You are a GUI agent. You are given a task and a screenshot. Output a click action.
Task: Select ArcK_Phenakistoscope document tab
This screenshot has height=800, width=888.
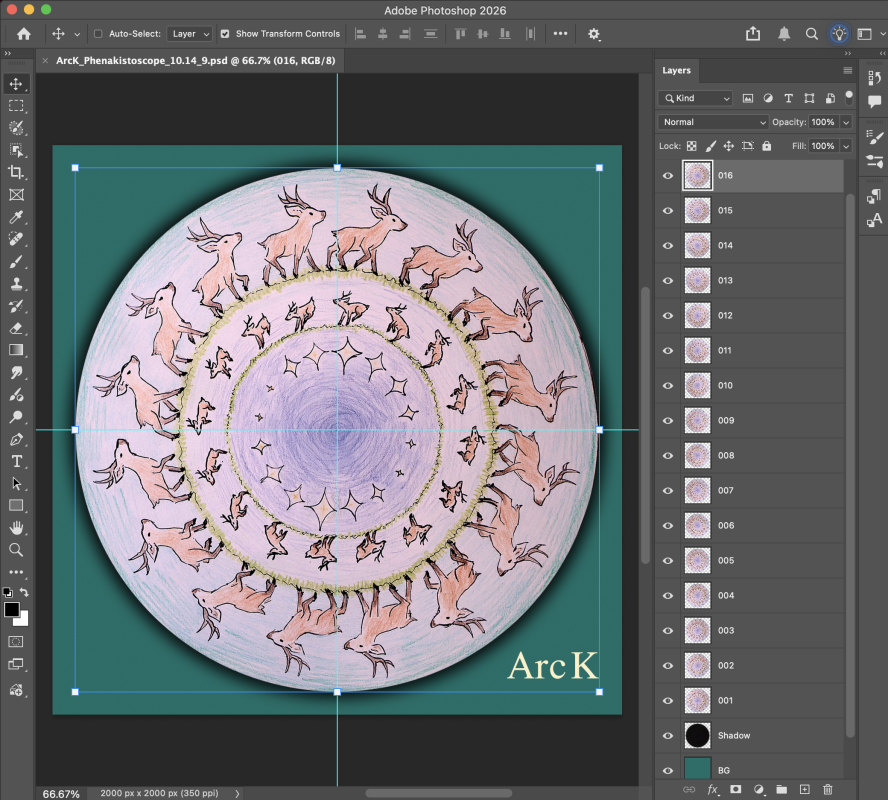tap(195, 61)
